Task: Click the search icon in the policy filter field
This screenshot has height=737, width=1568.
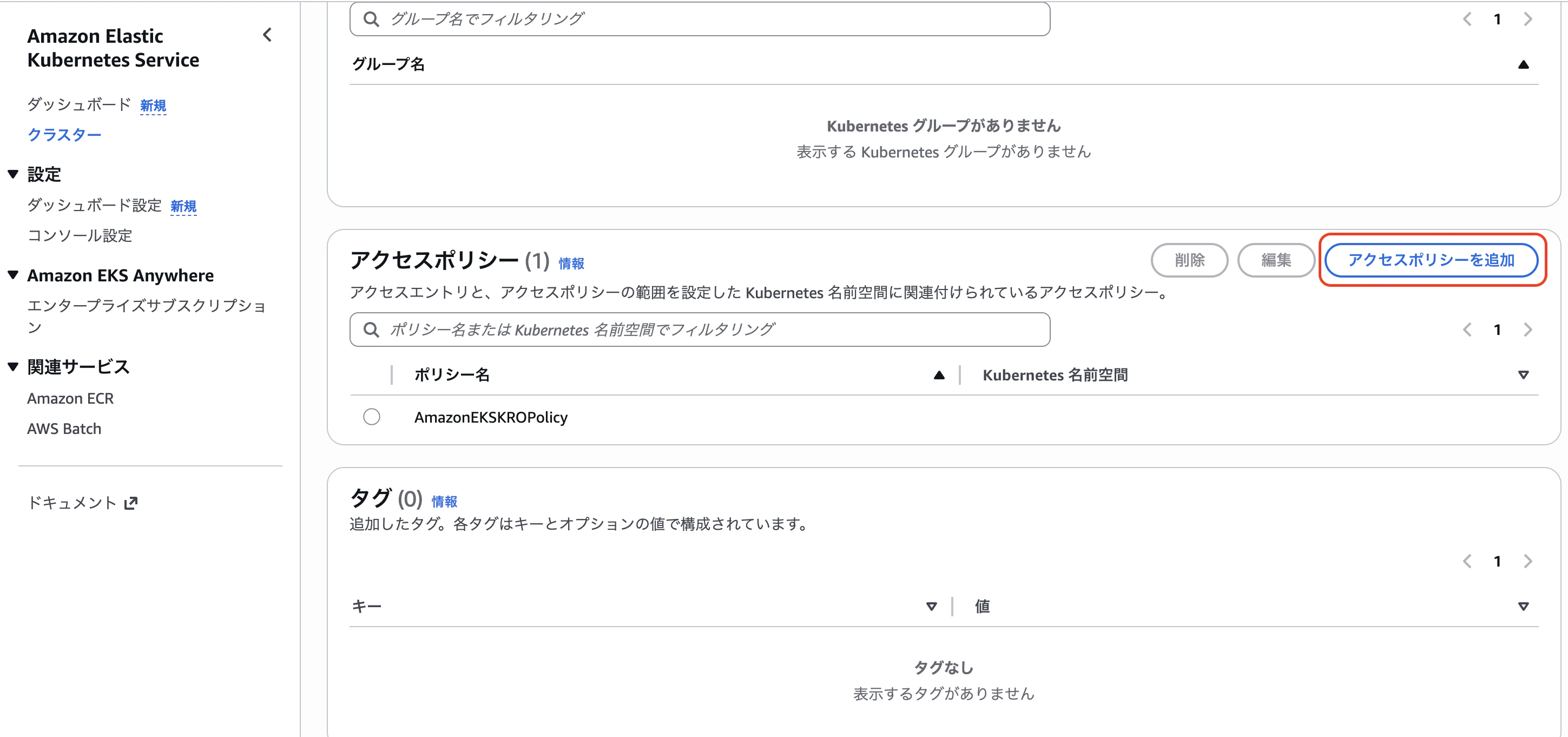Action: coord(372,329)
